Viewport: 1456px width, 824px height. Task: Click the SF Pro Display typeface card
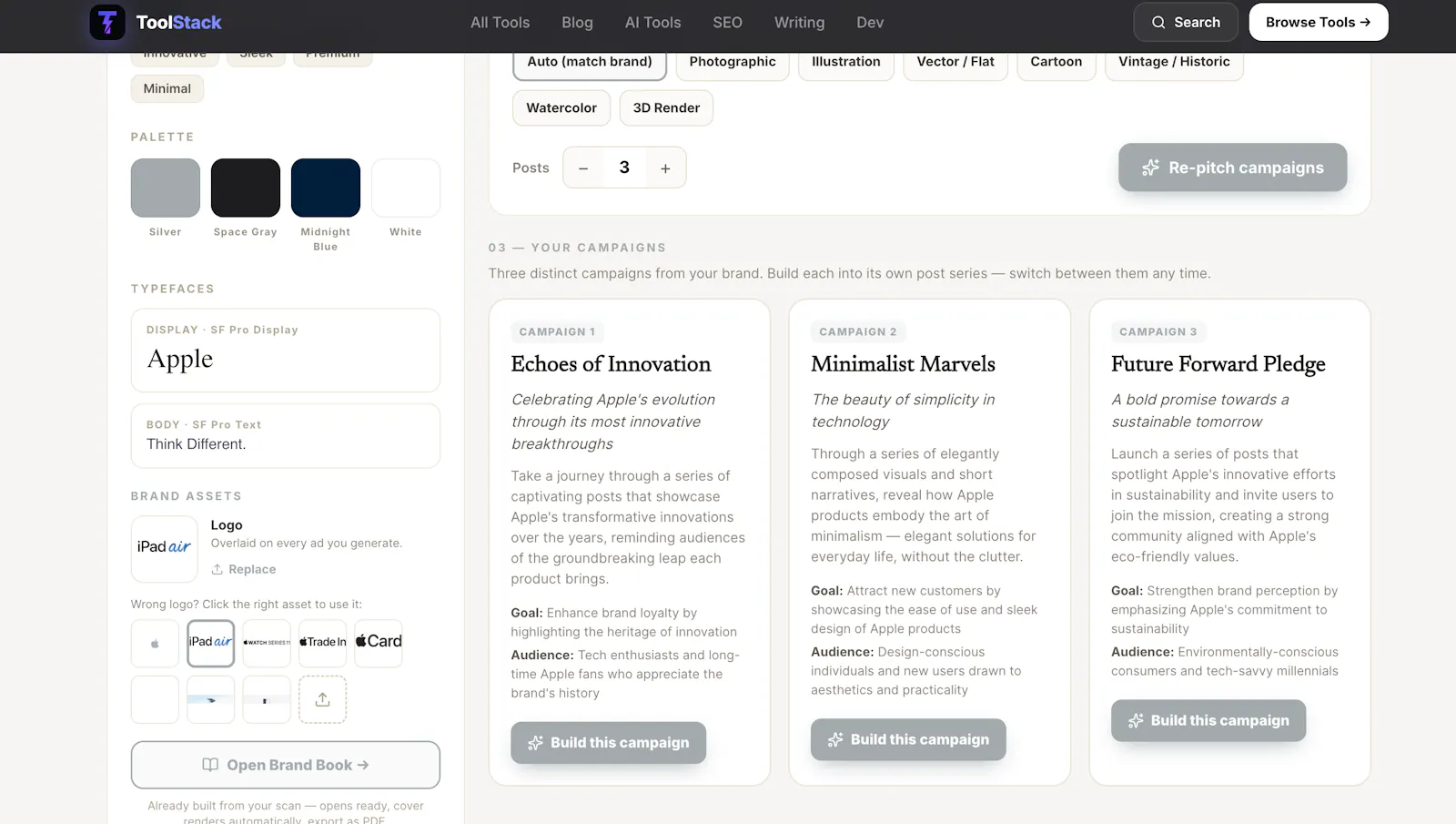click(x=286, y=351)
